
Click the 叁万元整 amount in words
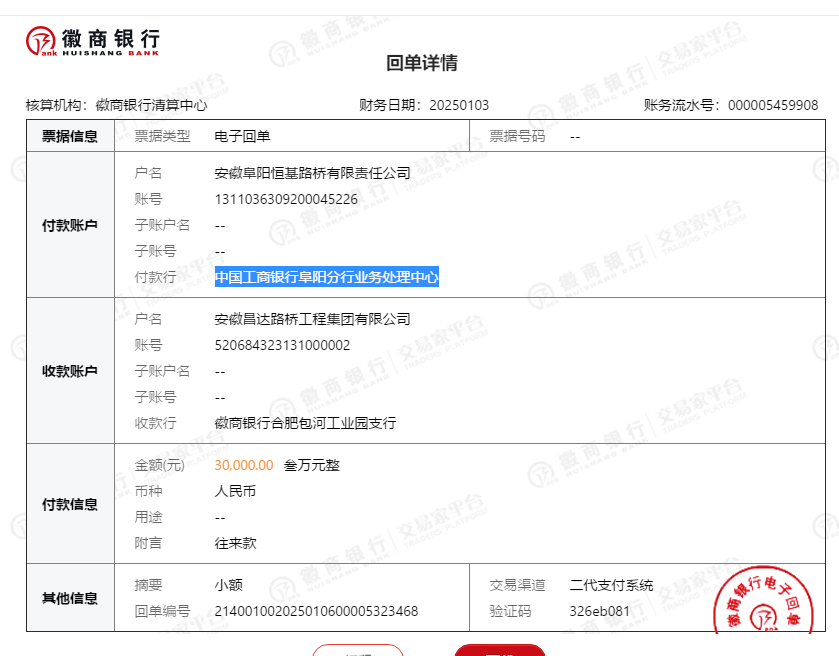(312, 465)
